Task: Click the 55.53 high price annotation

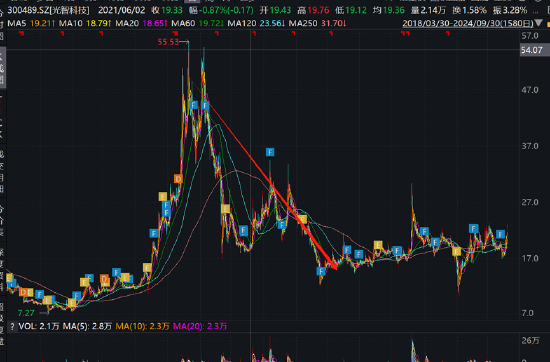Action: click(168, 42)
